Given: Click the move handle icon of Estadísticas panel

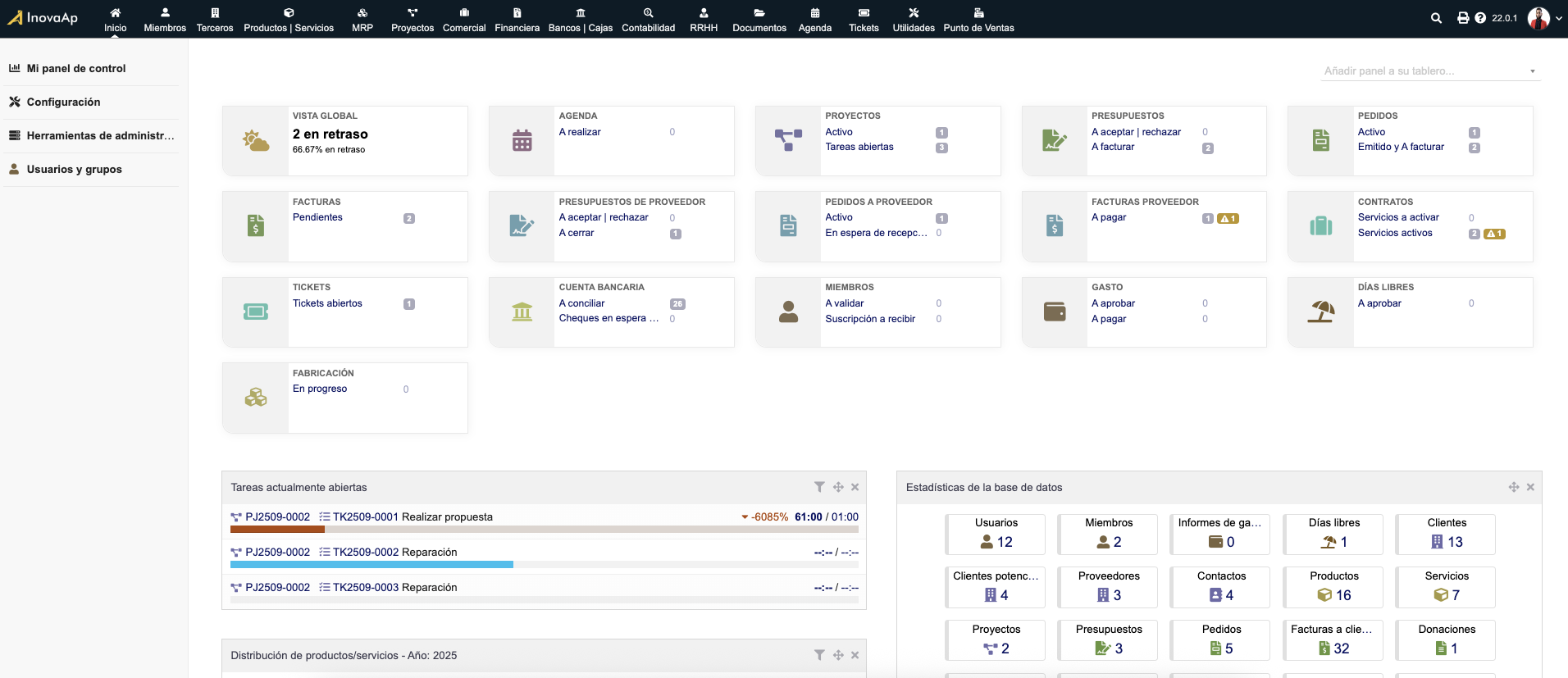Looking at the screenshot, I should point(1514,487).
